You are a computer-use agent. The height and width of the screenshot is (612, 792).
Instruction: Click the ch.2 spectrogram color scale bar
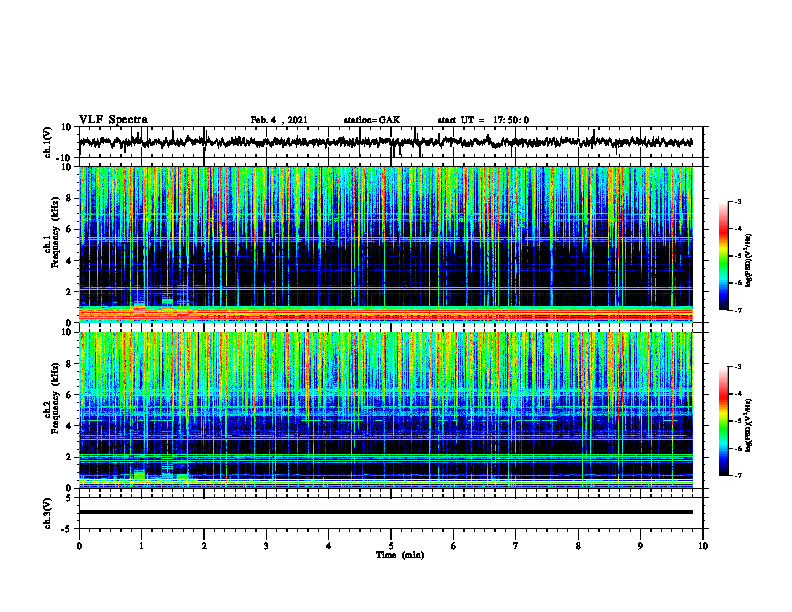(x=723, y=421)
